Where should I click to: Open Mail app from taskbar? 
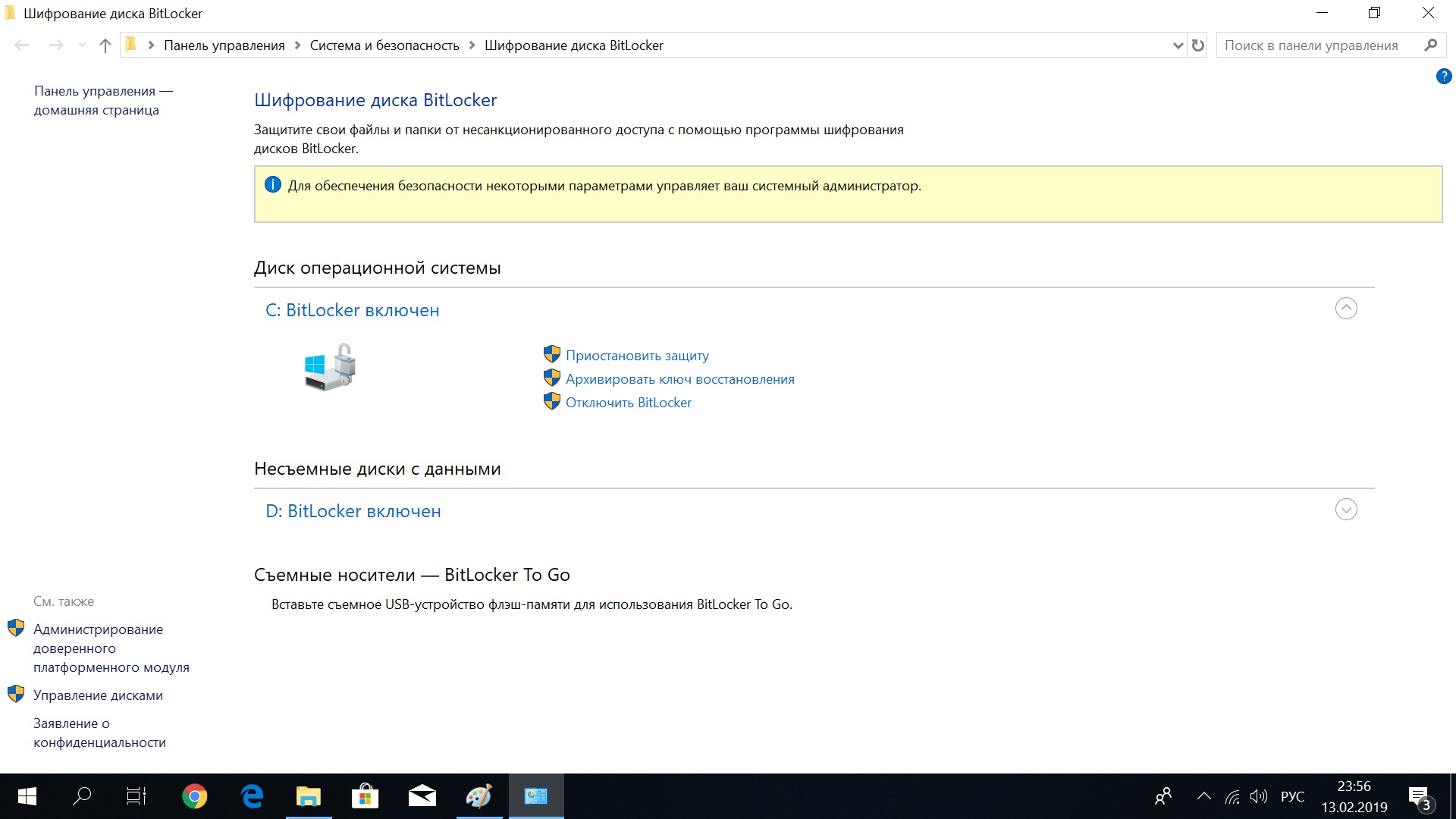[422, 796]
